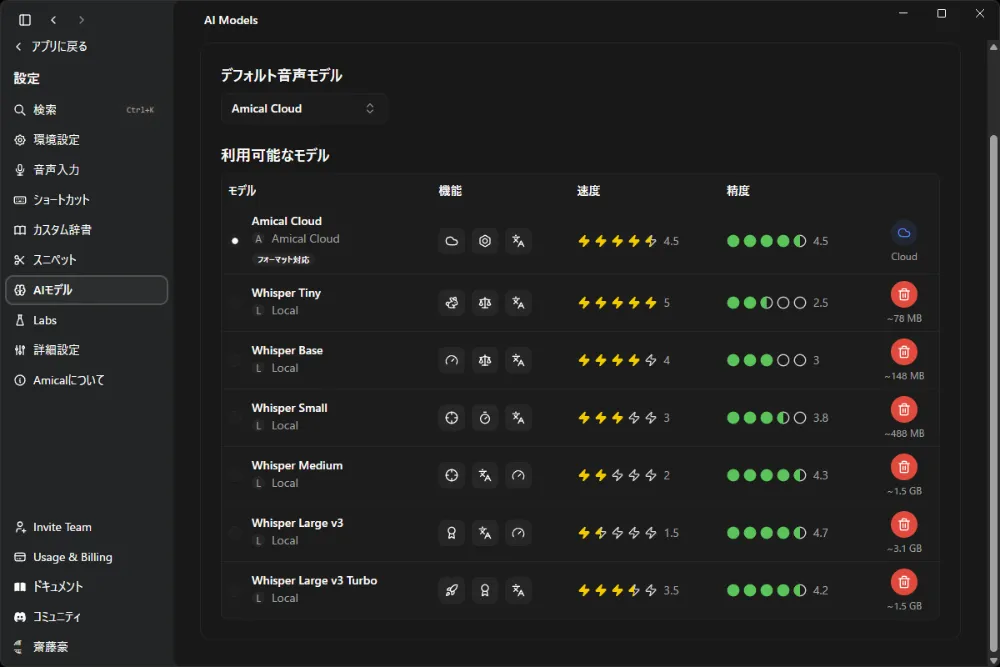
Task: Return to app via アプリに戻る
Action: (51, 47)
